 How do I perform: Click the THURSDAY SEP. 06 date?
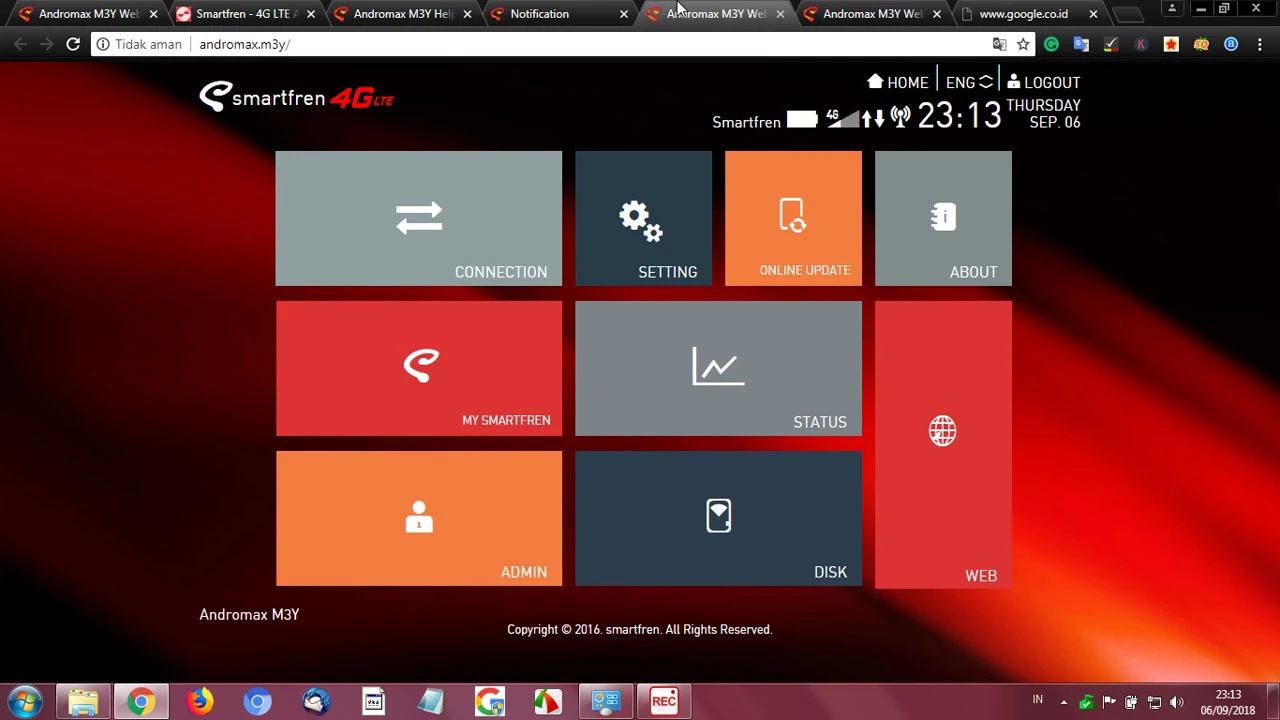1043,113
